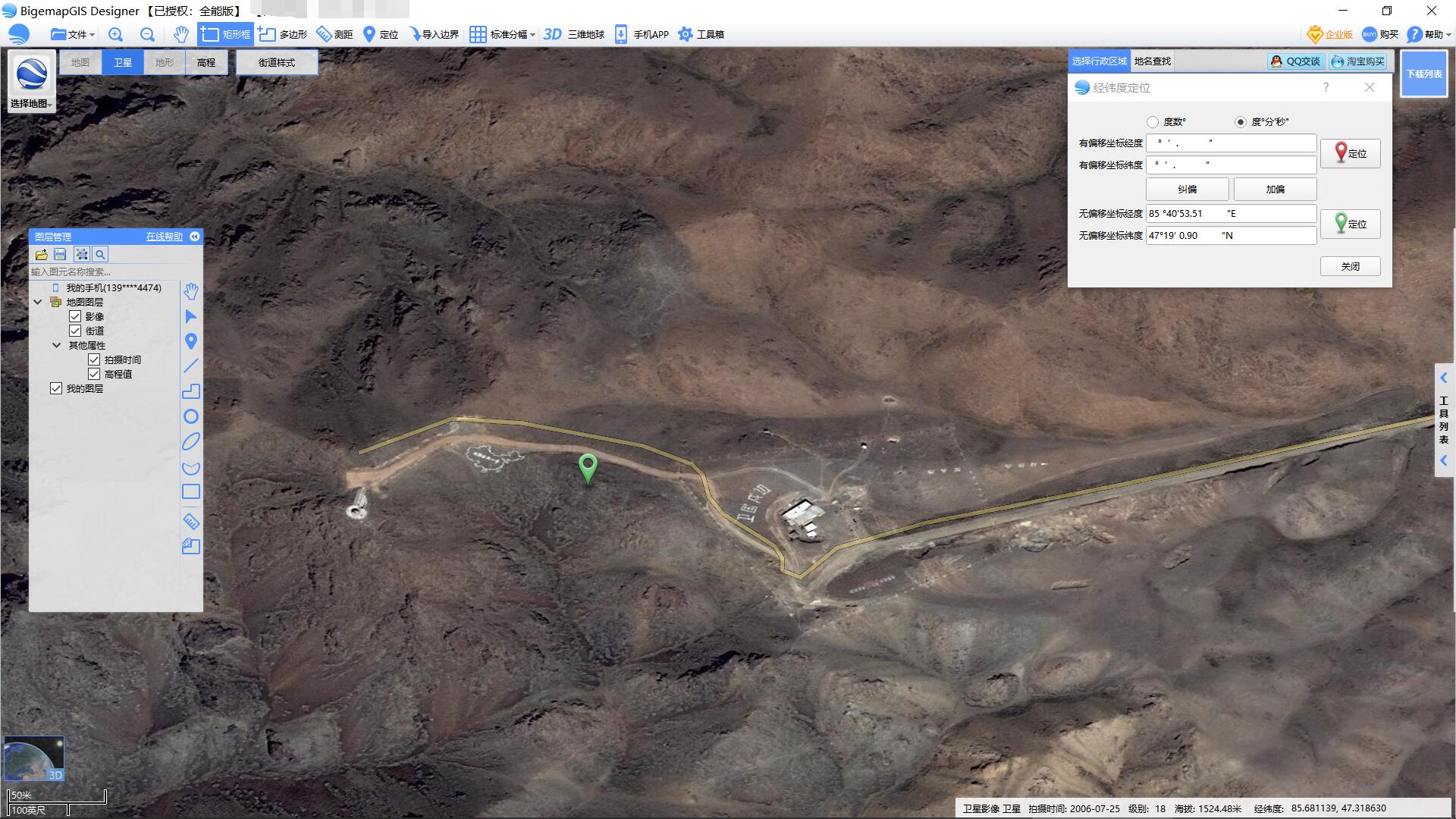1456x819 pixels.
Task: Select the rectangle drawing tool in side strip
Action: 191,491
